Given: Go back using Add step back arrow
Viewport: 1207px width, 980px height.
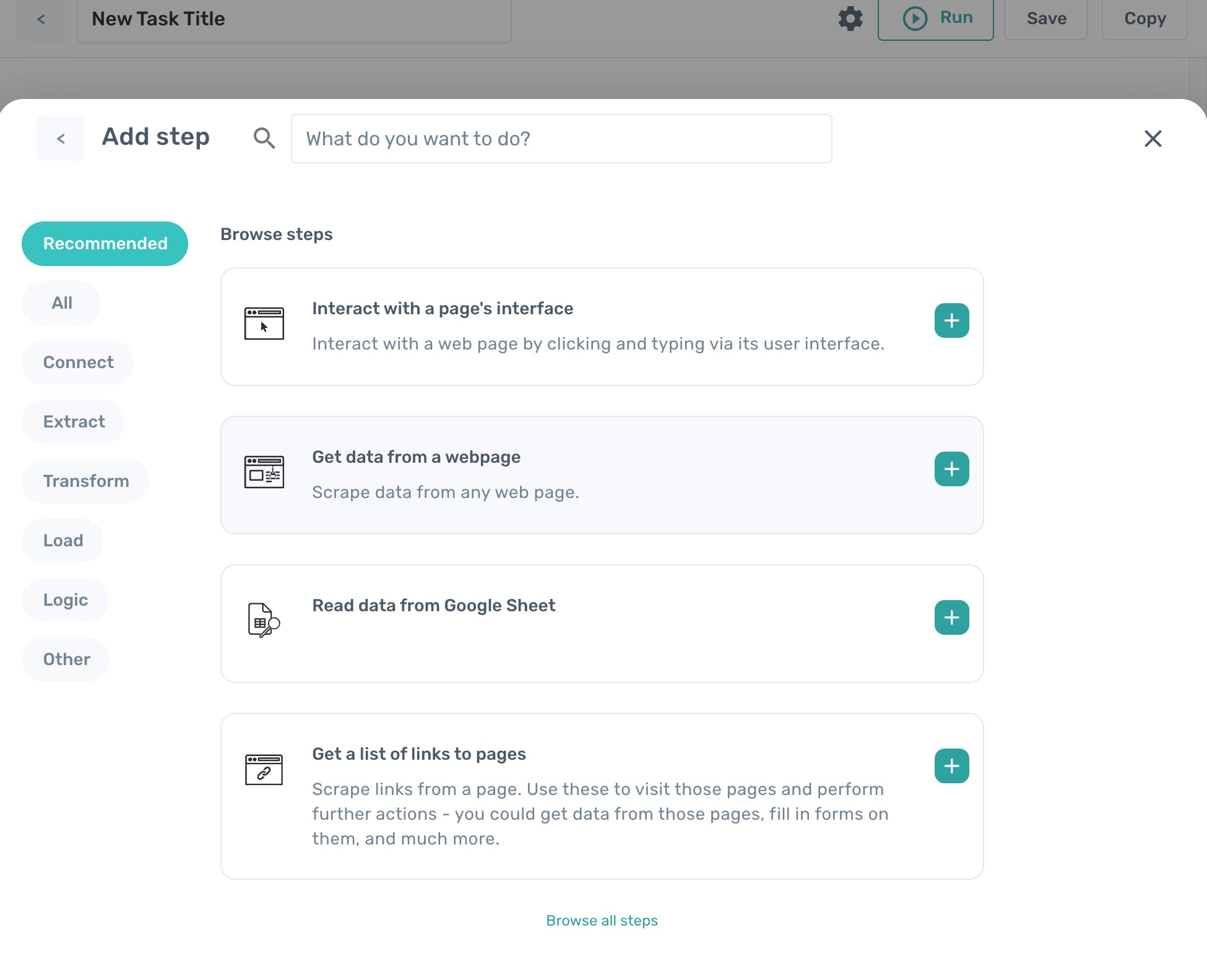Looking at the screenshot, I should click(61, 139).
